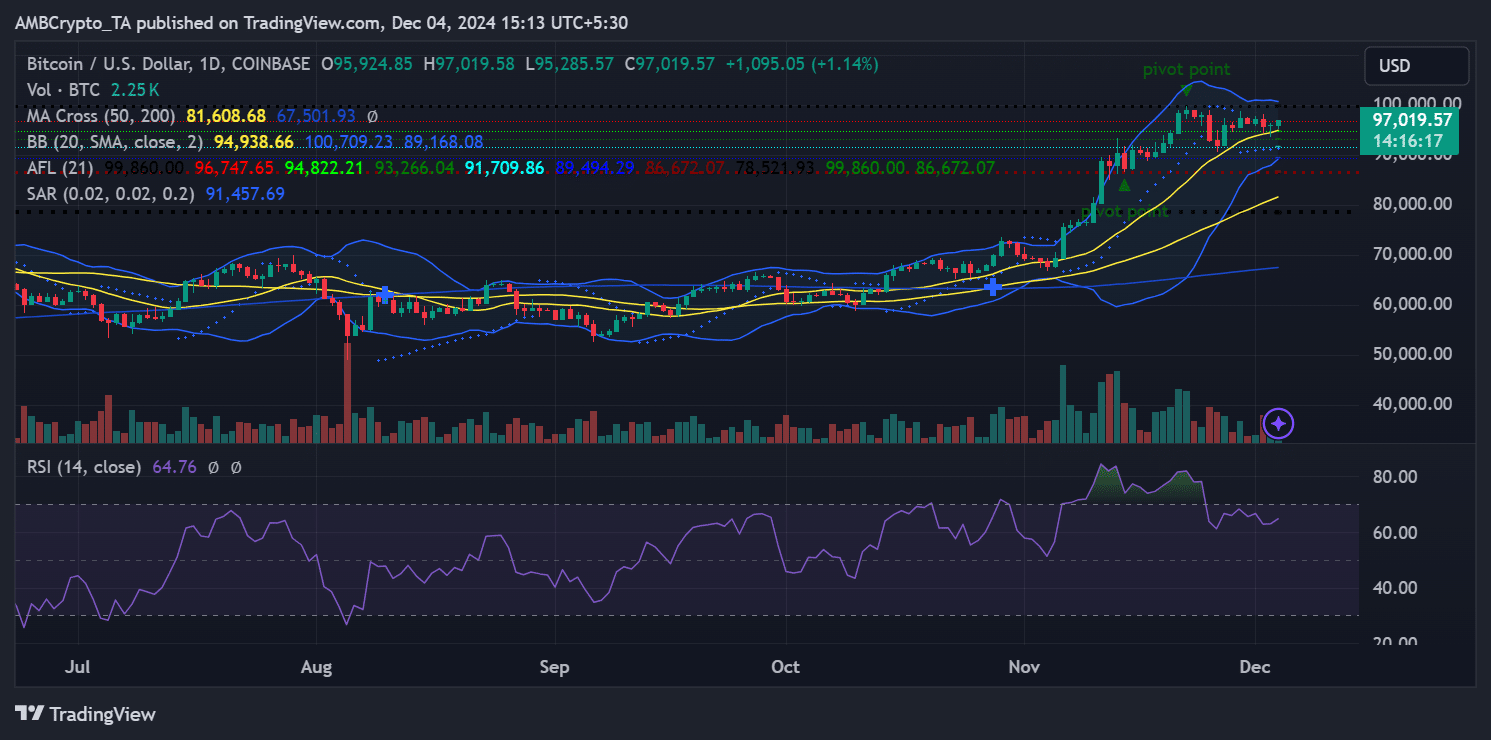Image resolution: width=1491 pixels, height=740 pixels.
Task: Click the low price value L95,285.57
Action: coord(570,64)
